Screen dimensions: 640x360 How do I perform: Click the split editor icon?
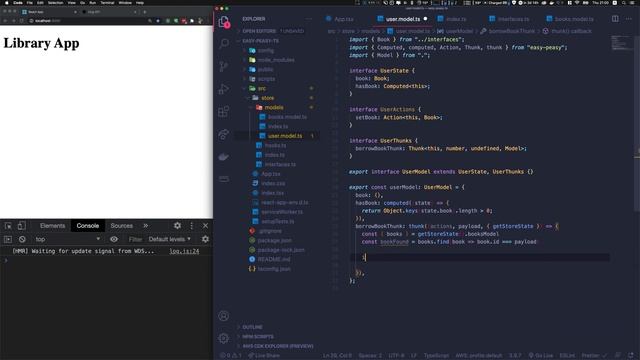[615, 19]
